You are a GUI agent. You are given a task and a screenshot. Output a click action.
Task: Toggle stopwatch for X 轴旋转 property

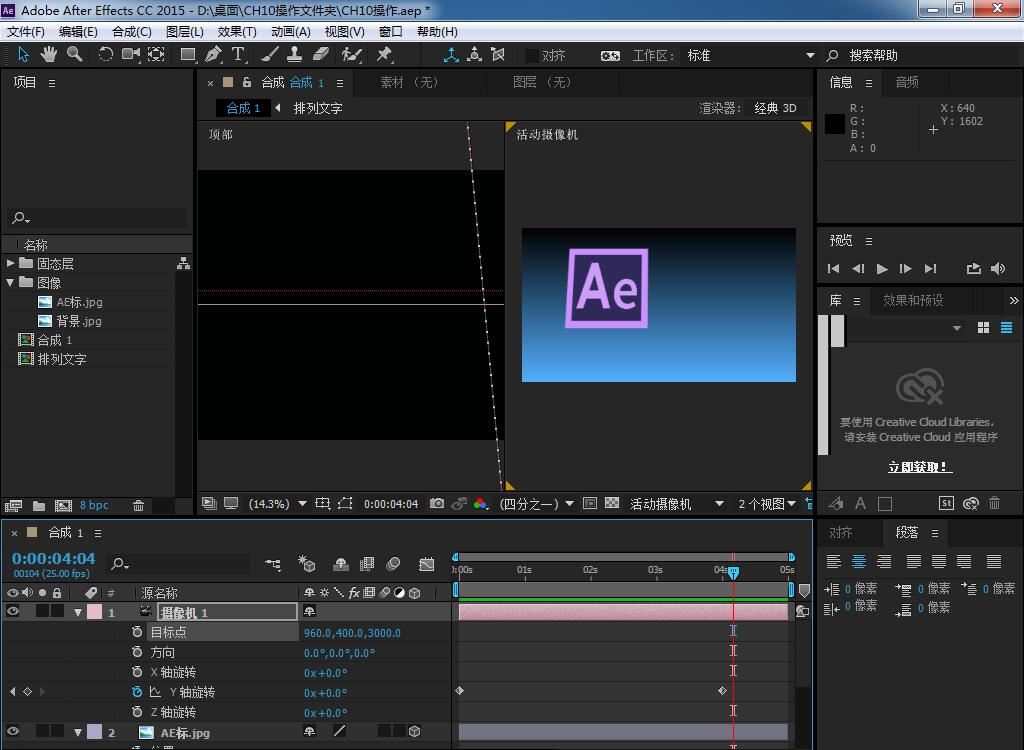coord(136,672)
